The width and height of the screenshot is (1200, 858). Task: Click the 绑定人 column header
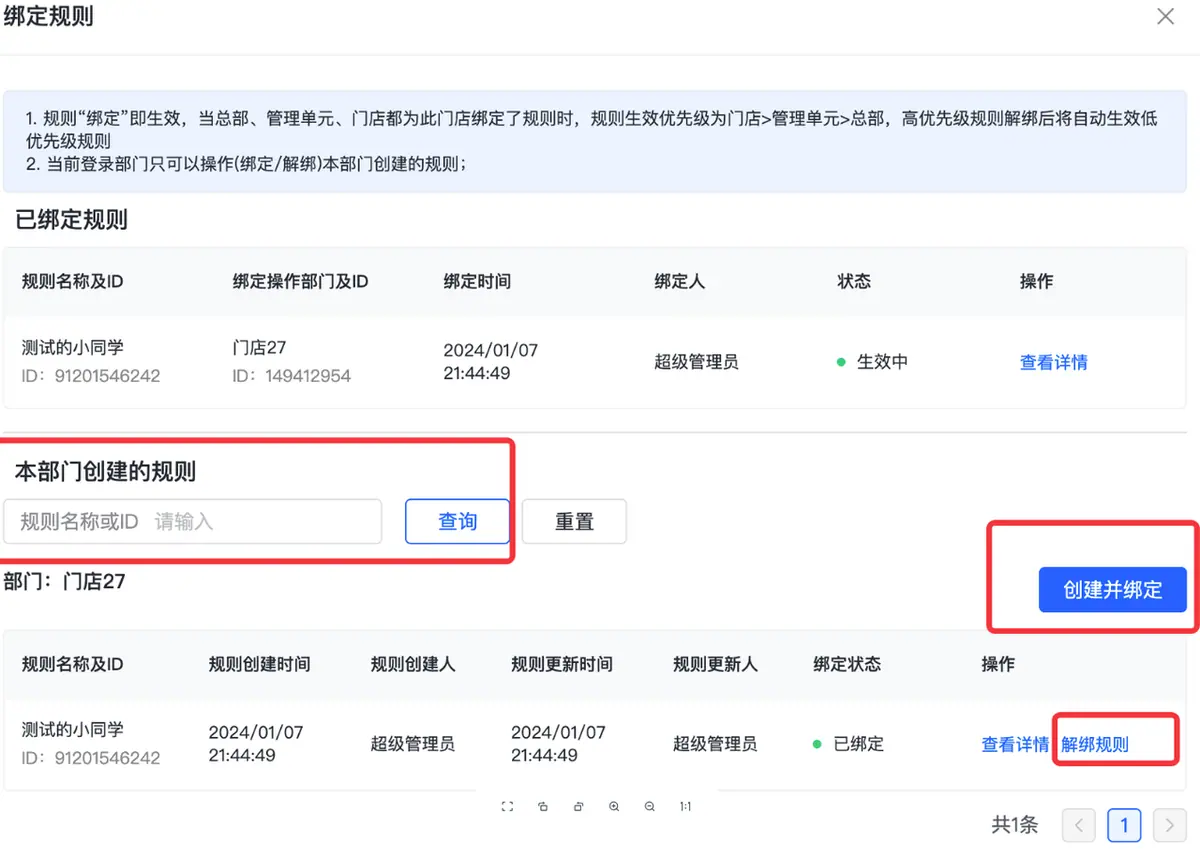click(x=680, y=282)
